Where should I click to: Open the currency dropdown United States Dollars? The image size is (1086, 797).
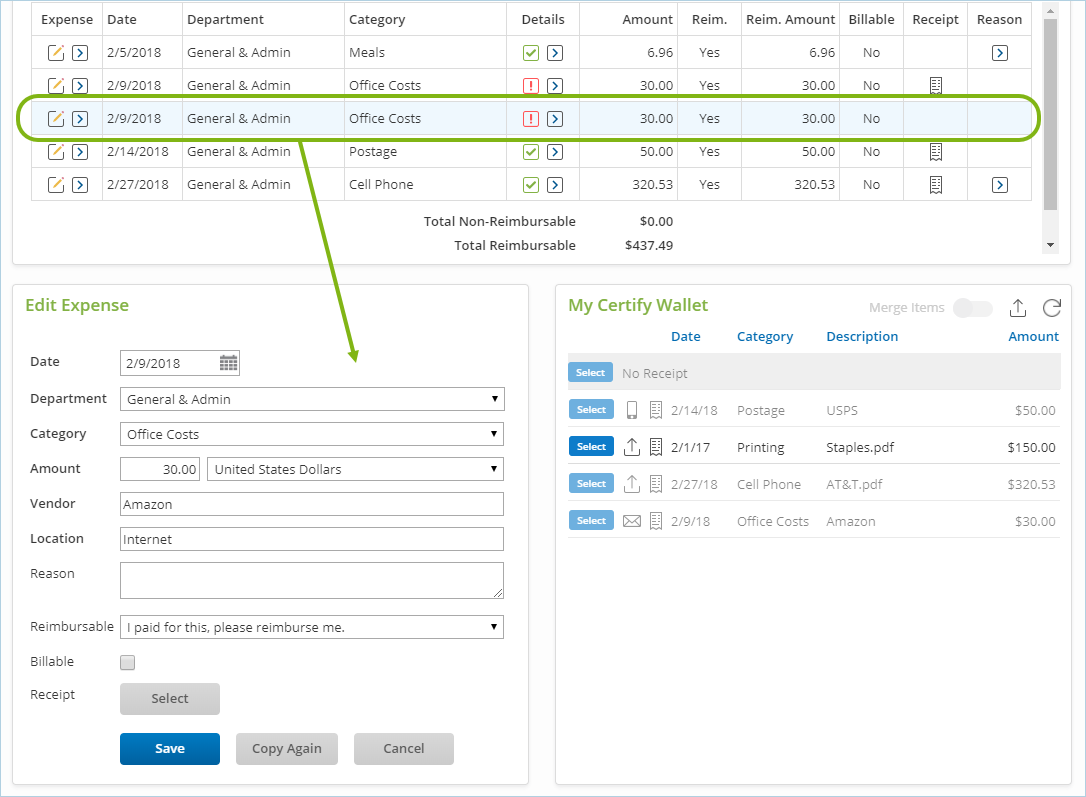(x=355, y=469)
